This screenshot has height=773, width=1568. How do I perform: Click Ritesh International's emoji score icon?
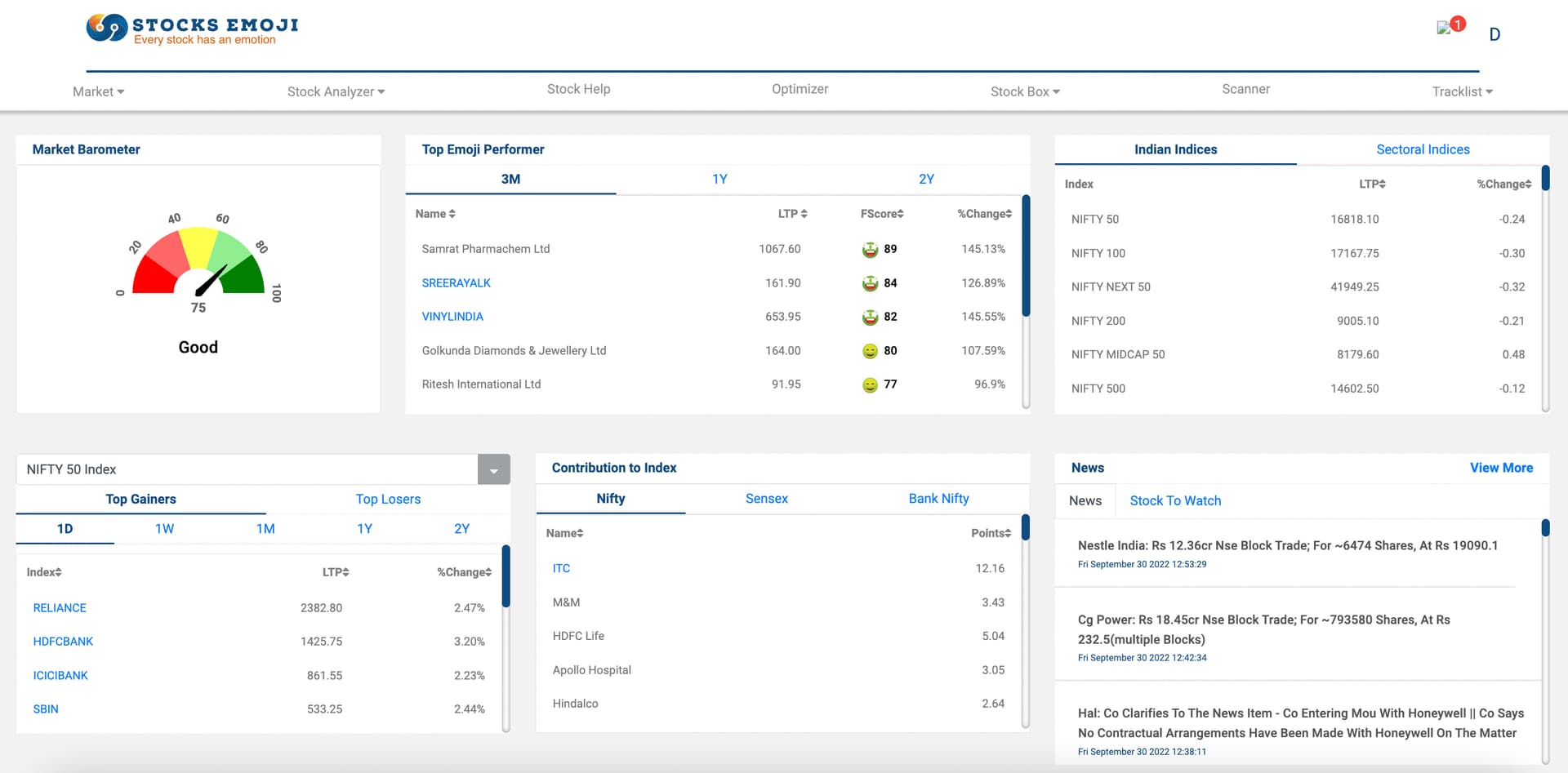coord(870,384)
